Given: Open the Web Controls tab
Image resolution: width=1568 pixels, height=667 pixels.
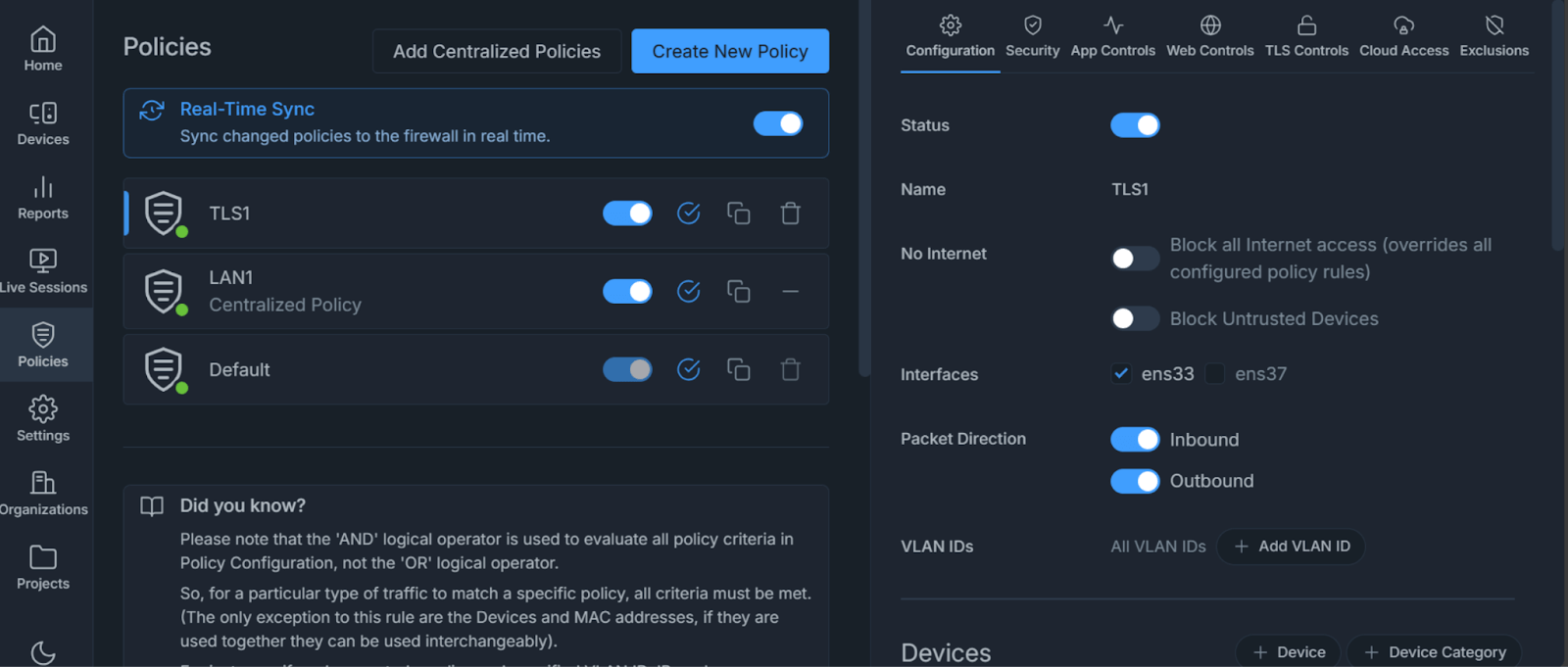Looking at the screenshot, I should tap(1209, 36).
